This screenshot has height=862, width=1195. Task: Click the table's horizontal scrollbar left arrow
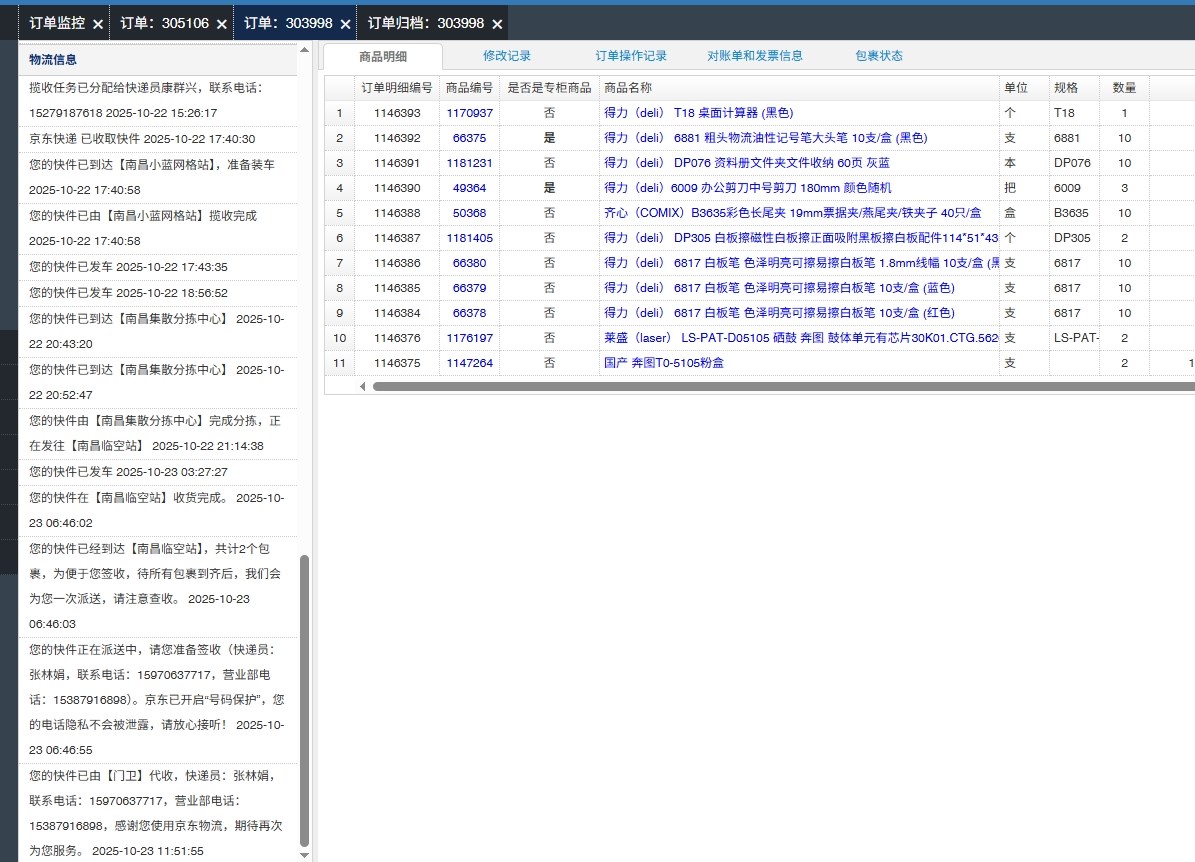point(363,386)
